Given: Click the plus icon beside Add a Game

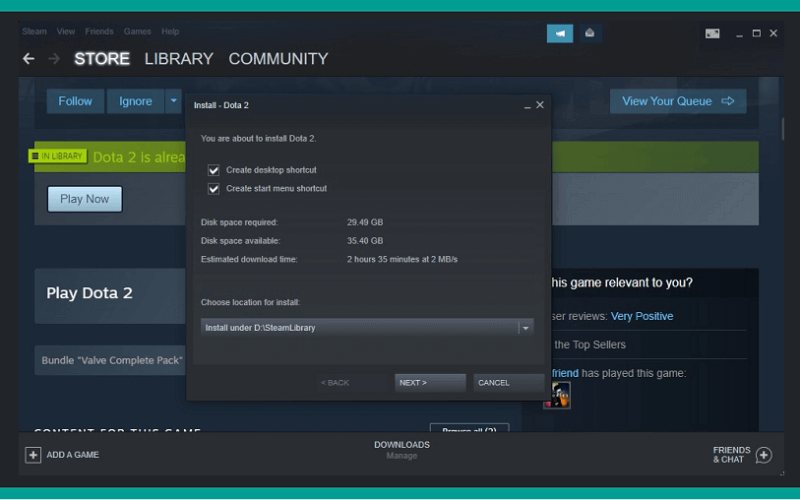Looking at the screenshot, I should (x=33, y=455).
